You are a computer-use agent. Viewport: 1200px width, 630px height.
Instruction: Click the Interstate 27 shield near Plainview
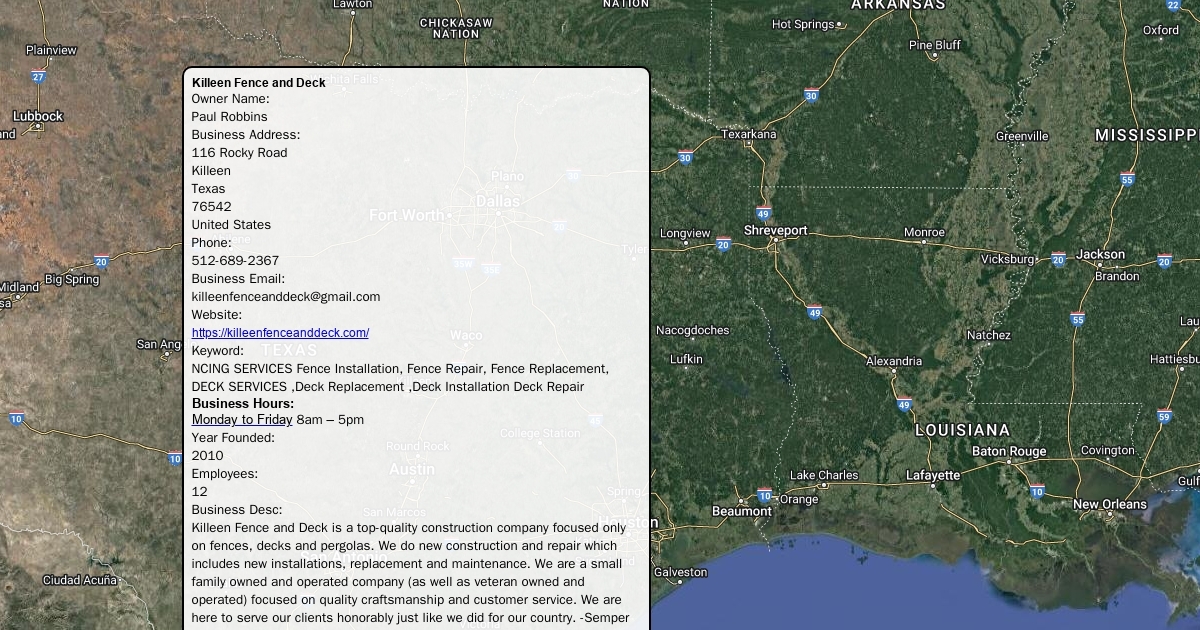coord(38,76)
